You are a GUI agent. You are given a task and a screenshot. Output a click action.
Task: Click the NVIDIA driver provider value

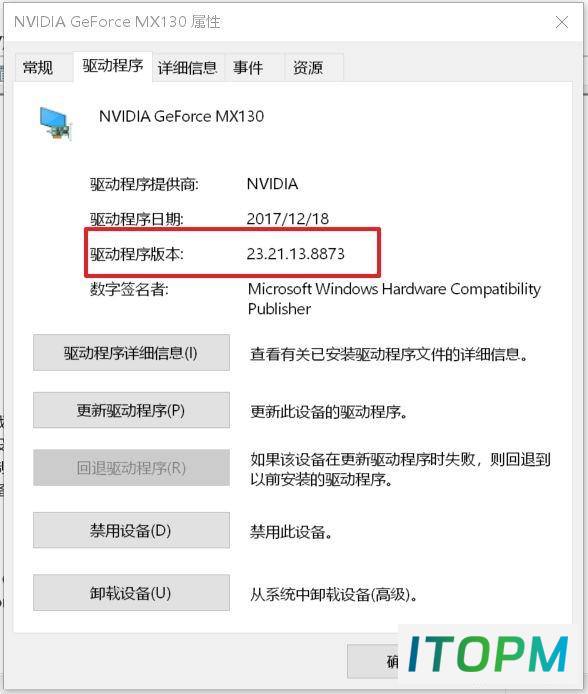pyautogui.click(x=272, y=184)
